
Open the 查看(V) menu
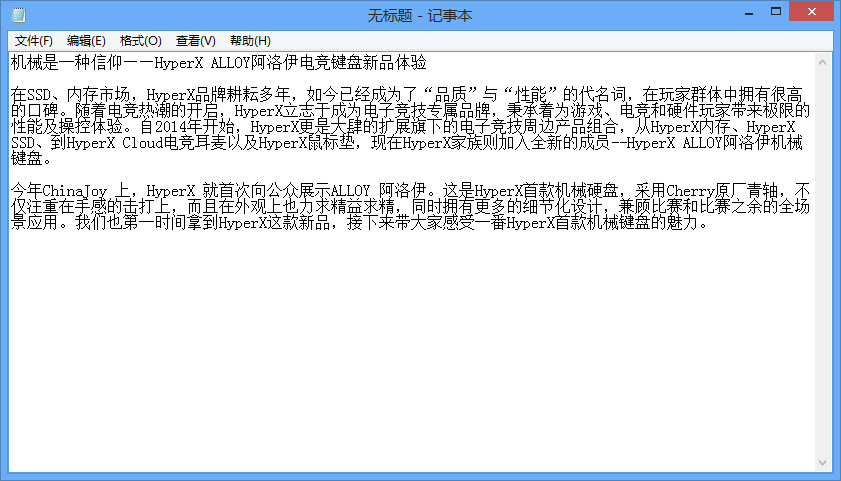click(x=196, y=41)
